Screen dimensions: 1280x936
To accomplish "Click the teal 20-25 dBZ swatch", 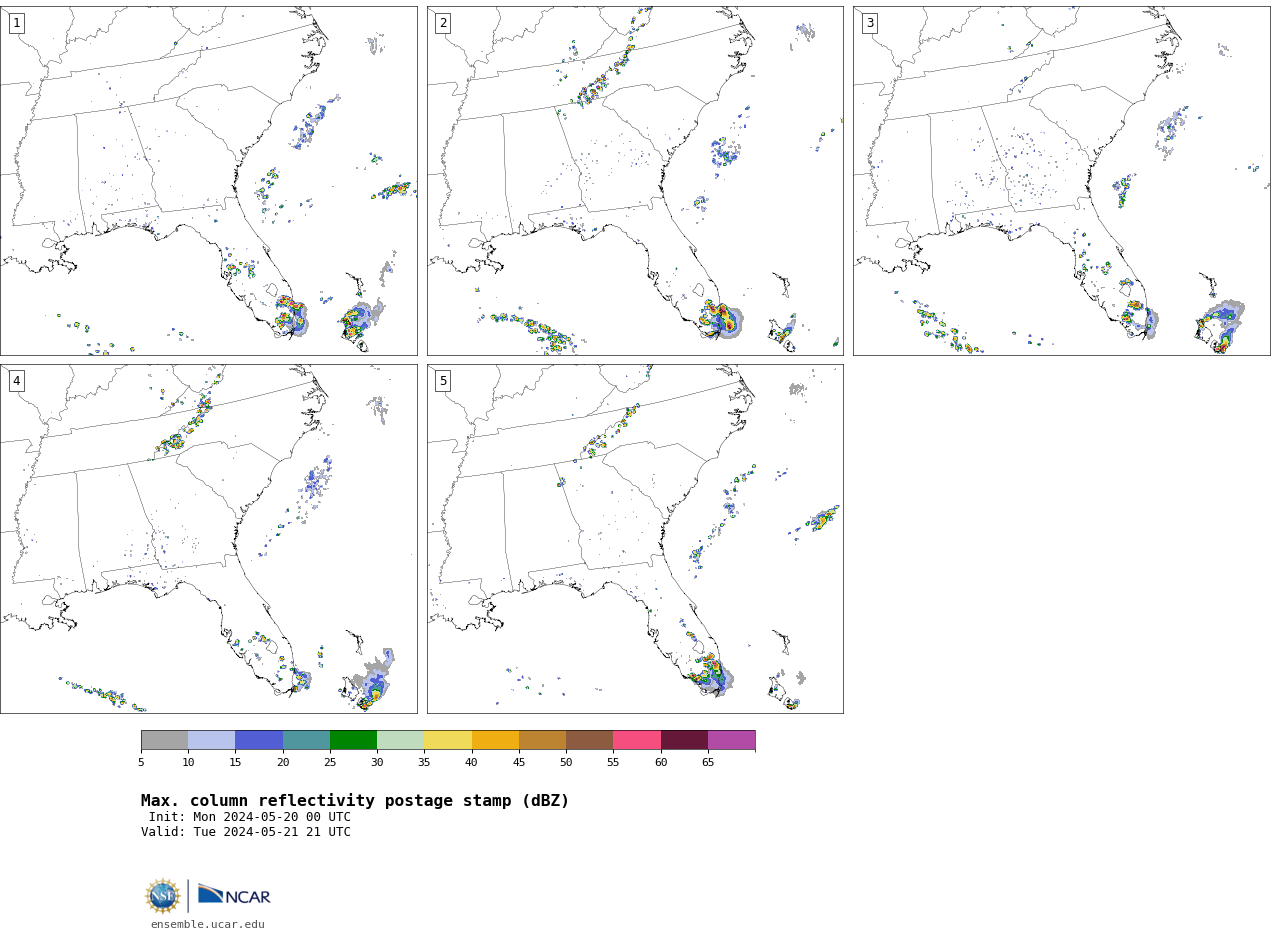I will pos(306,740).
